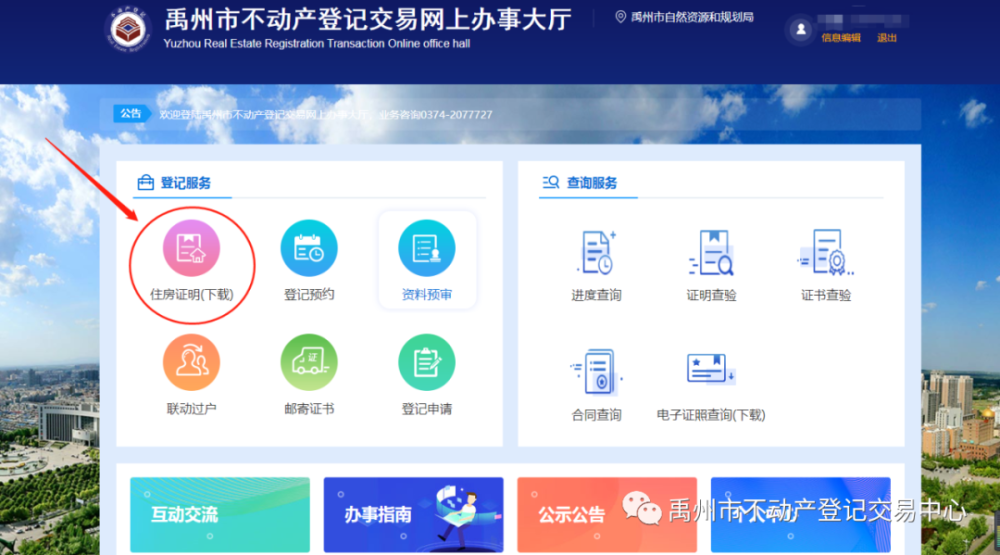Open the rightmost blue banner card
This screenshot has width=1000, height=555.
click(x=800, y=514)
